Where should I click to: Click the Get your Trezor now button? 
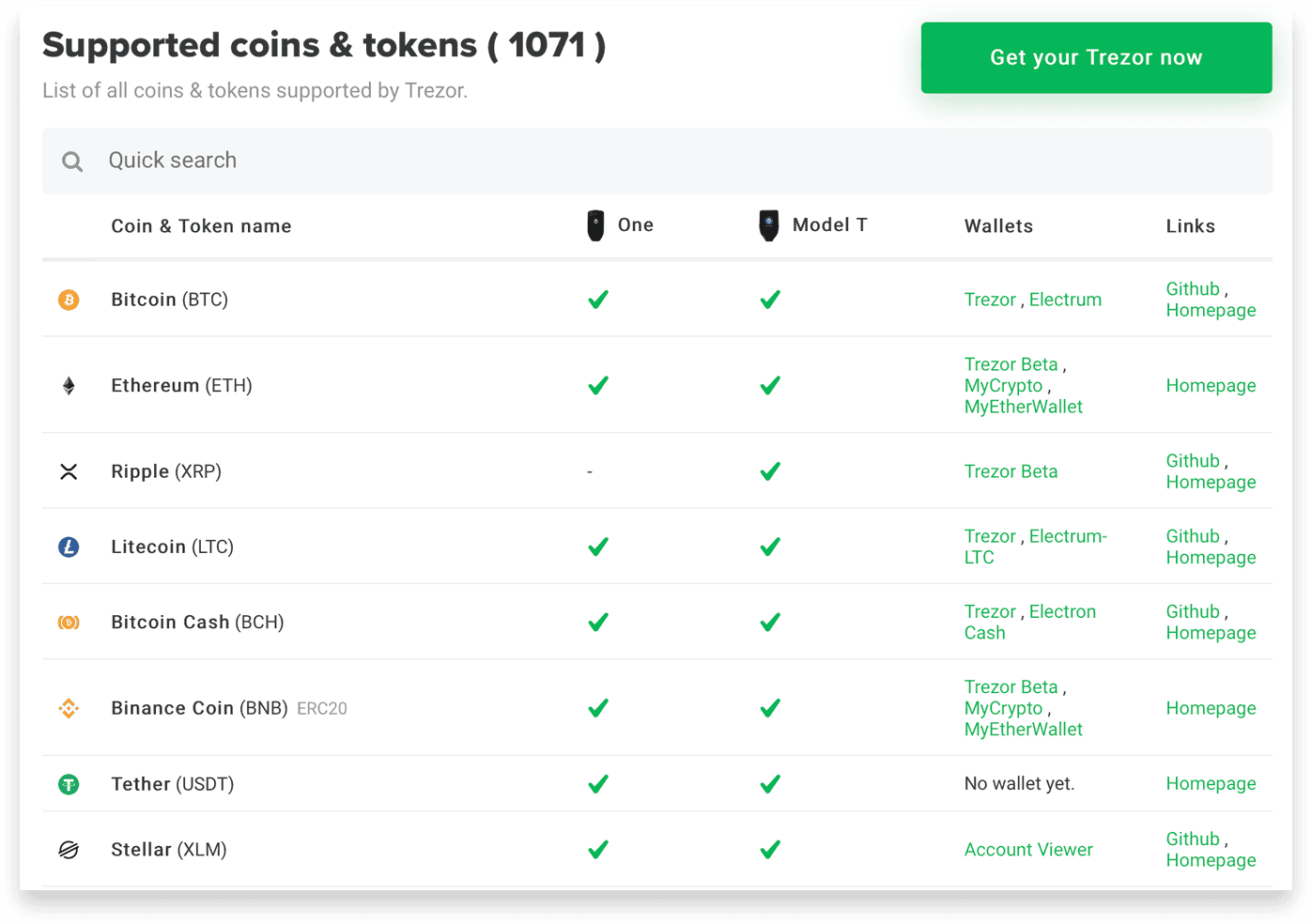coord(1096,57)
